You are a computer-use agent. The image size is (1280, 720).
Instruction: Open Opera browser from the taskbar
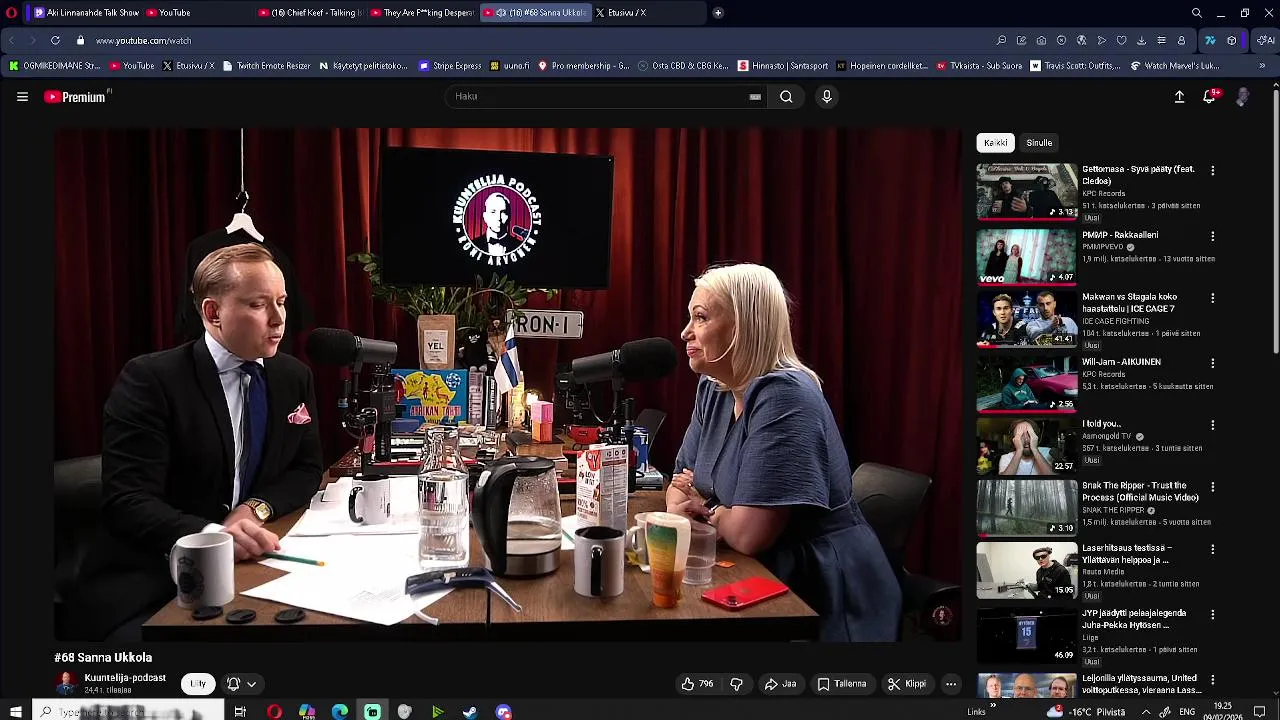[274, 712]
